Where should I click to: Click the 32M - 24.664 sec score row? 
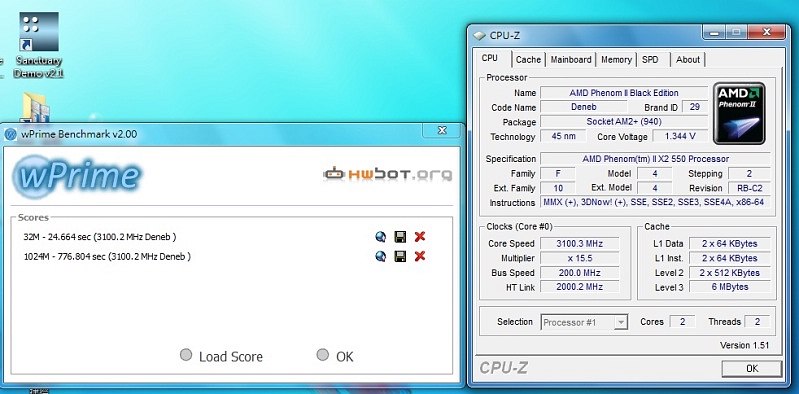pyautogui.click(x=100, y=237)
